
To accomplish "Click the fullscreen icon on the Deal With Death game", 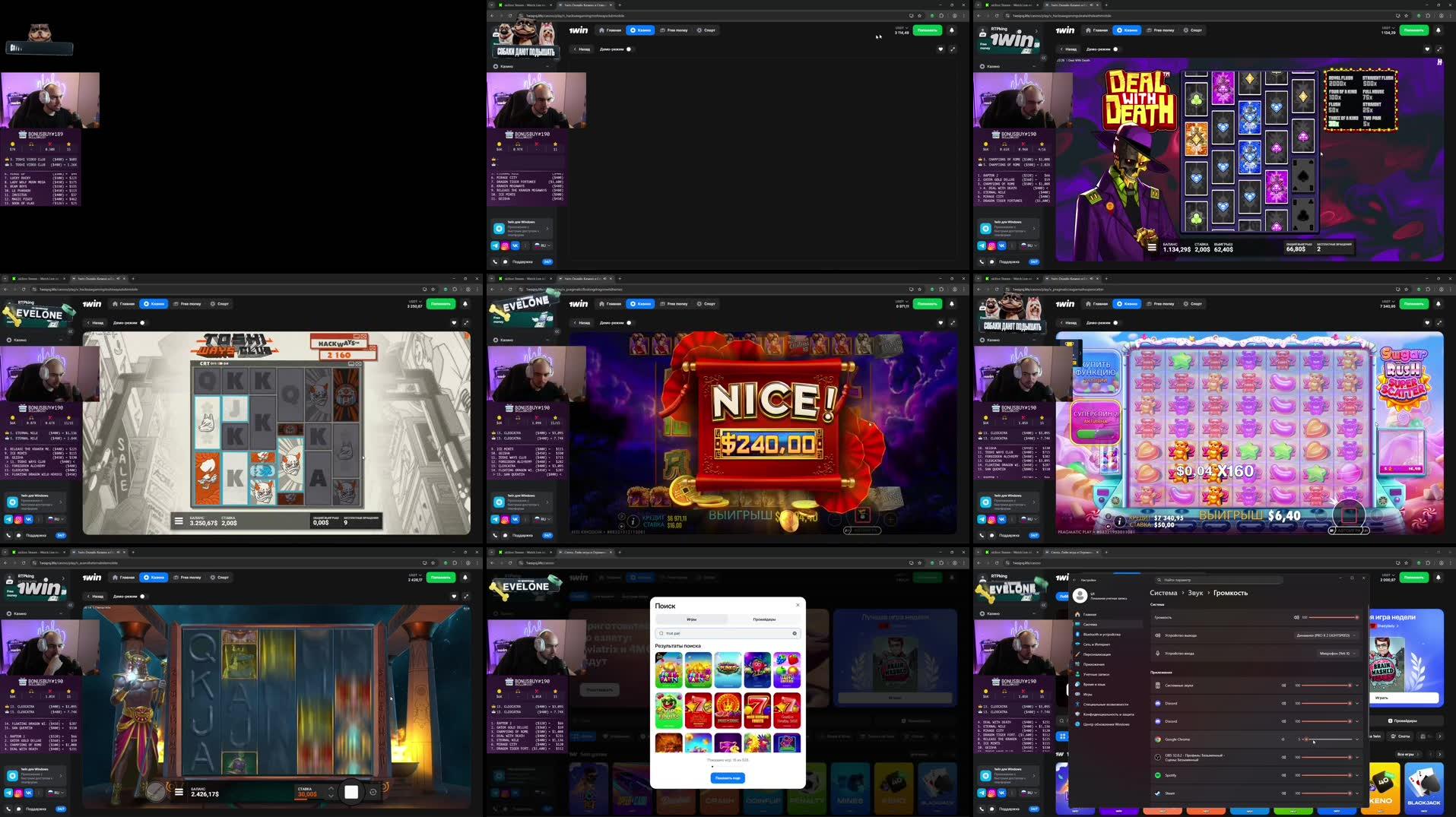I will [x=1439, y=49].
